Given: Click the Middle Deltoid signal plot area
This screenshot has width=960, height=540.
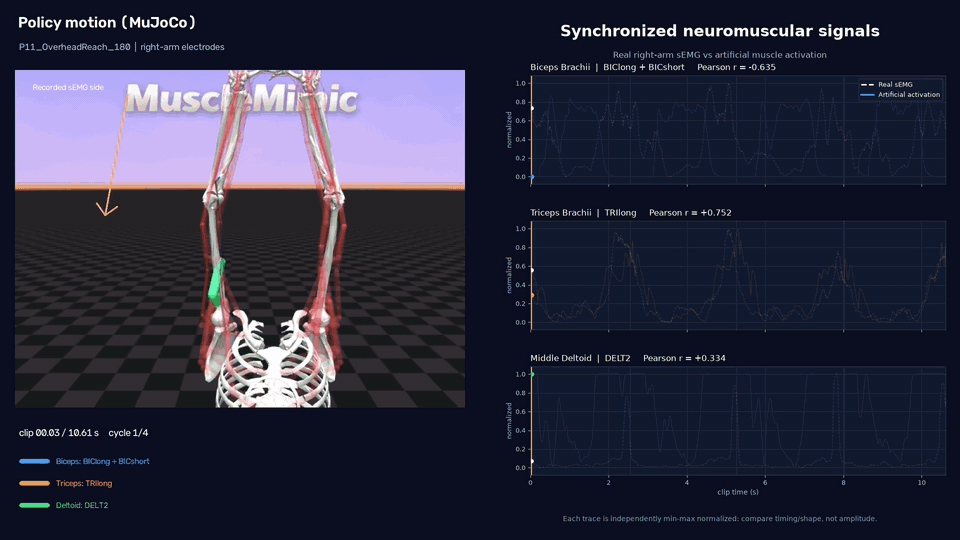Looking at the screenshot, I should coord(738,421).
